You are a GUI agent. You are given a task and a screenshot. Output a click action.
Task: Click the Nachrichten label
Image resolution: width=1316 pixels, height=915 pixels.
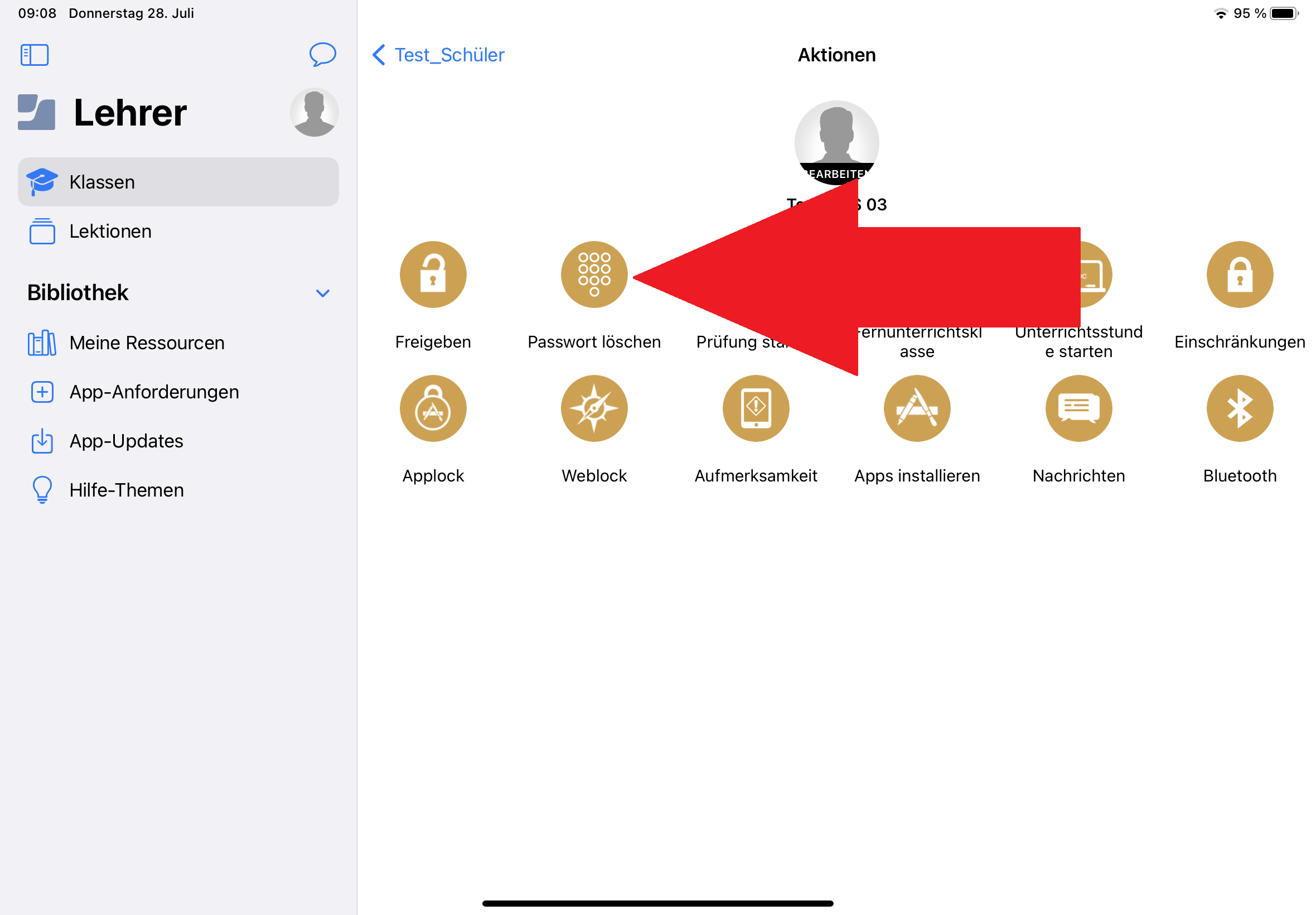click(1078, 476)
